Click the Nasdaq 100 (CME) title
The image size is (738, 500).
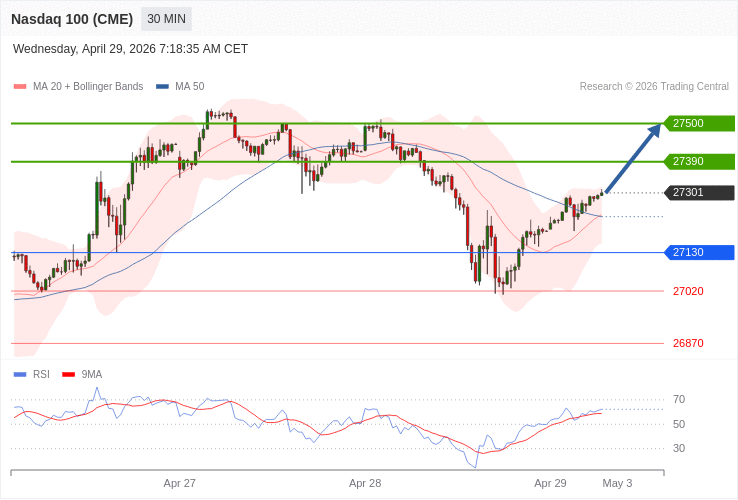click(x=72, y=19)
